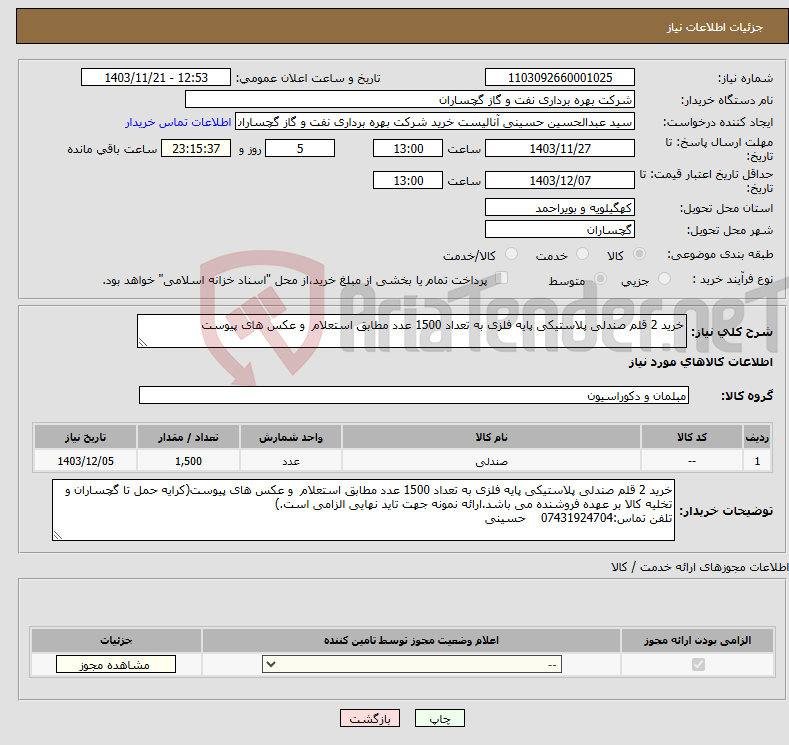Click the بازگشت back button
The height and width of the screenshot is (745, 789).
coord(370,719)
